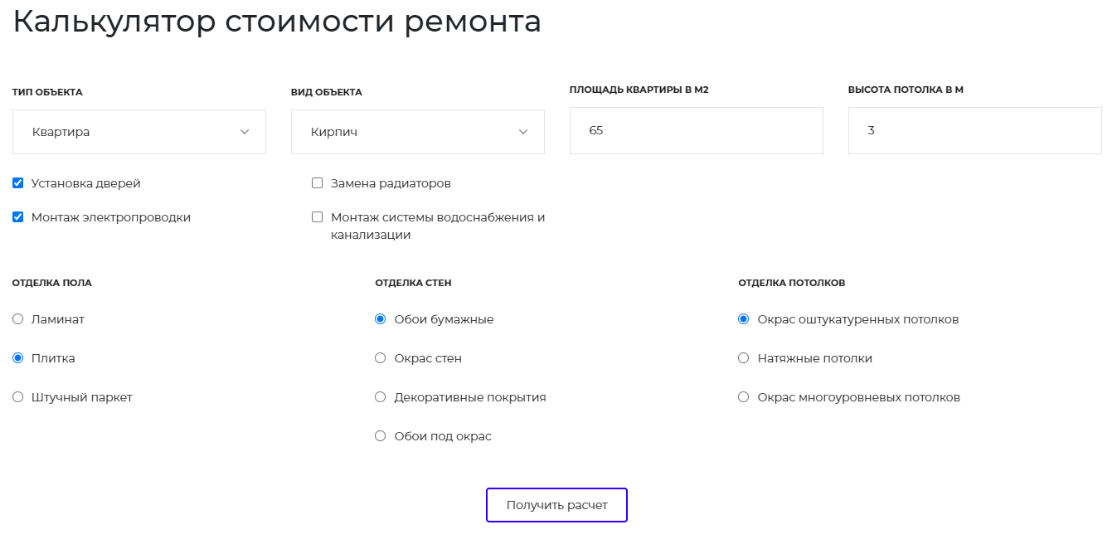Focus the Площадь квартиры в м2 field
The width and height of the screenshot is (1117, 539).
pyautogui.click(x=696, y=130)
